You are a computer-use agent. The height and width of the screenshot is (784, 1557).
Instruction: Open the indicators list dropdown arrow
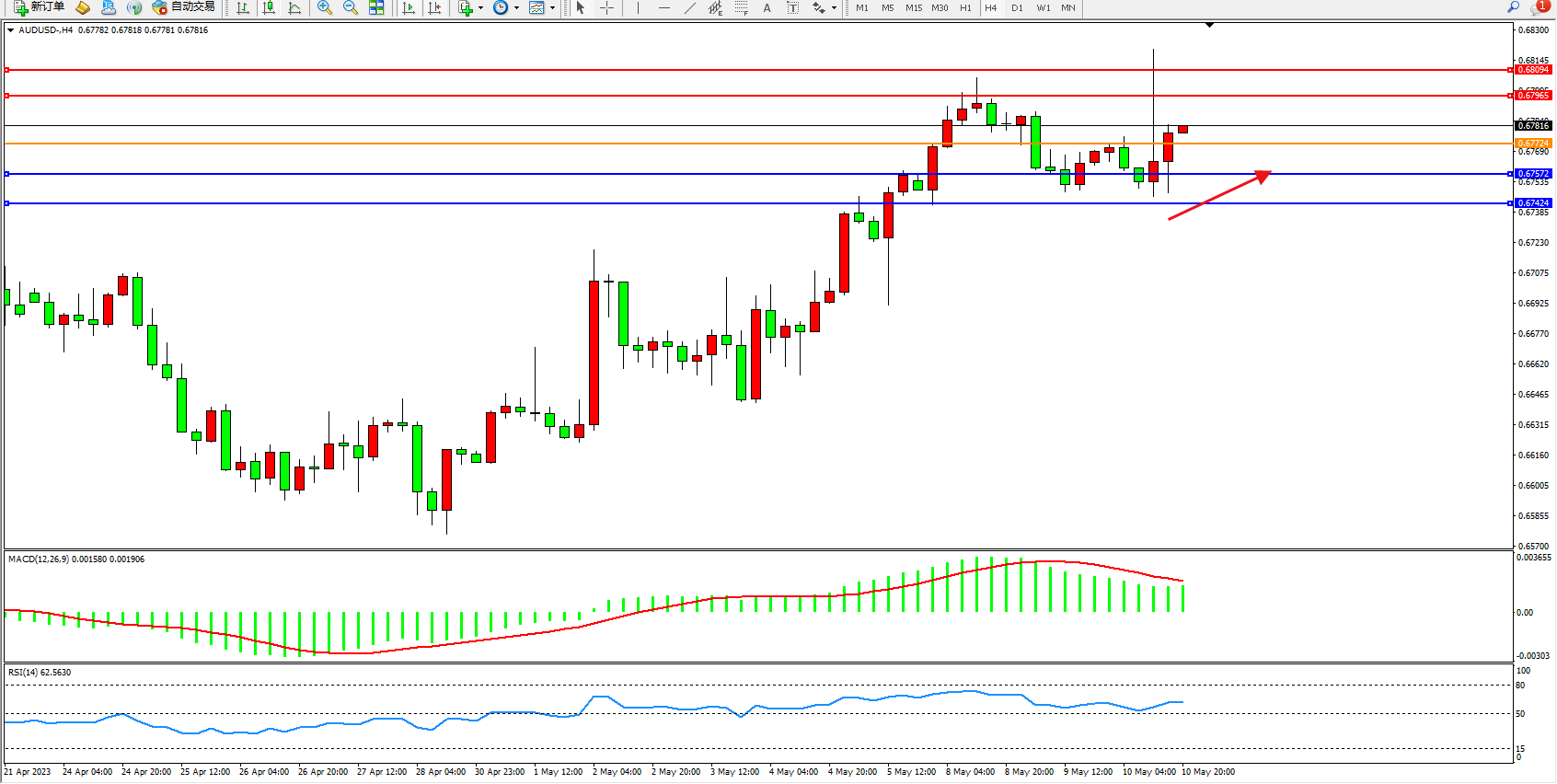click(480, 7)
